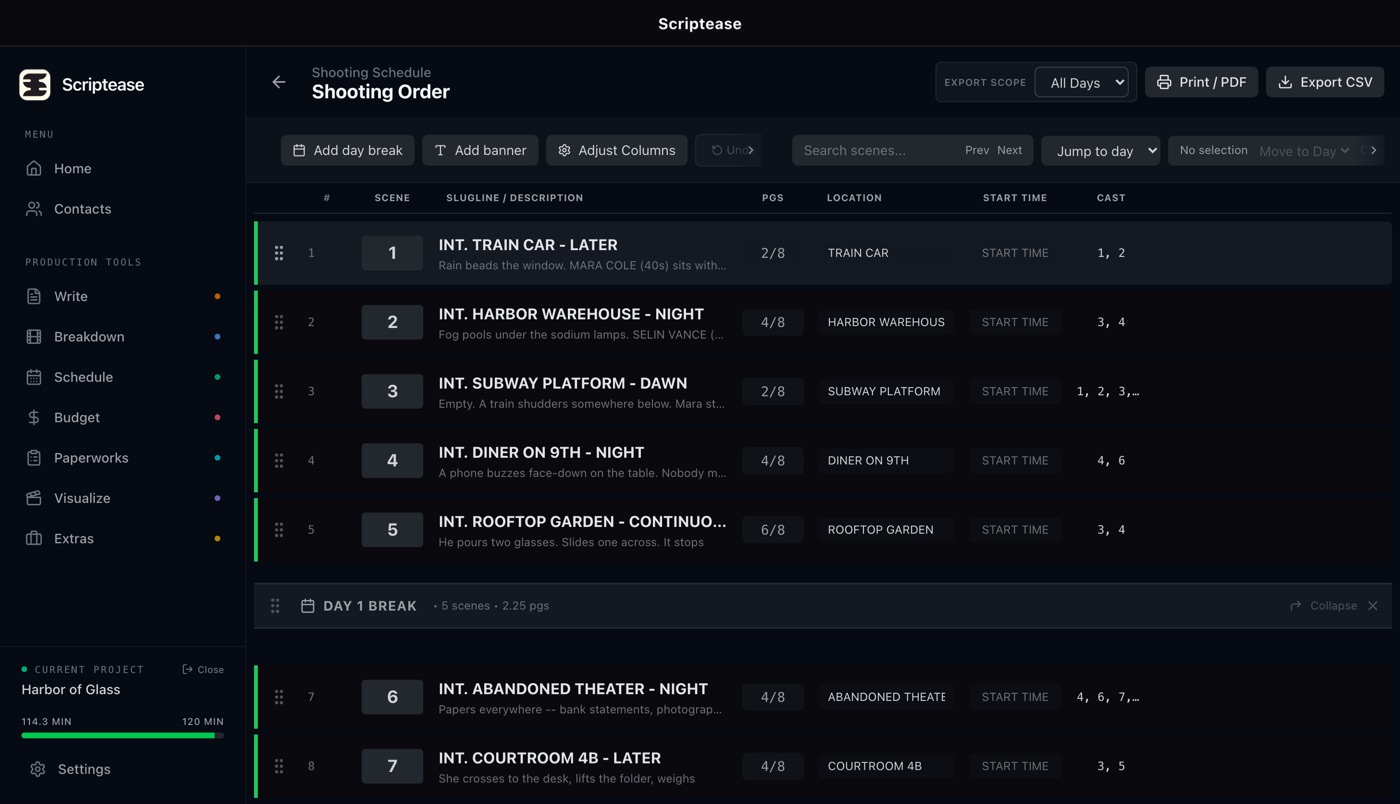Select INT. SUBWAY PLATFORM - DAWN slugline
The image size is (1400, 804).
tap(563, 383)
